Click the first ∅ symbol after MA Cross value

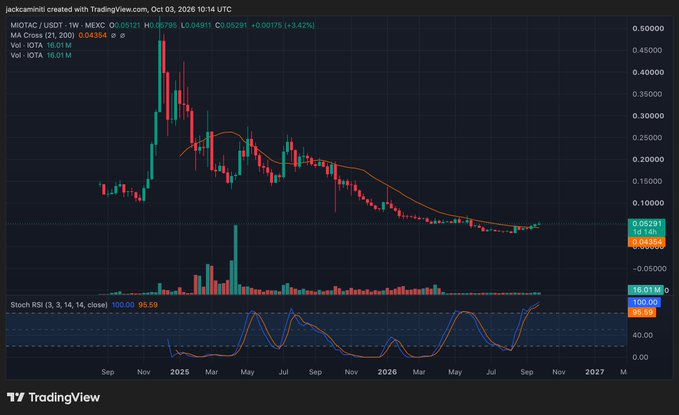113,36
